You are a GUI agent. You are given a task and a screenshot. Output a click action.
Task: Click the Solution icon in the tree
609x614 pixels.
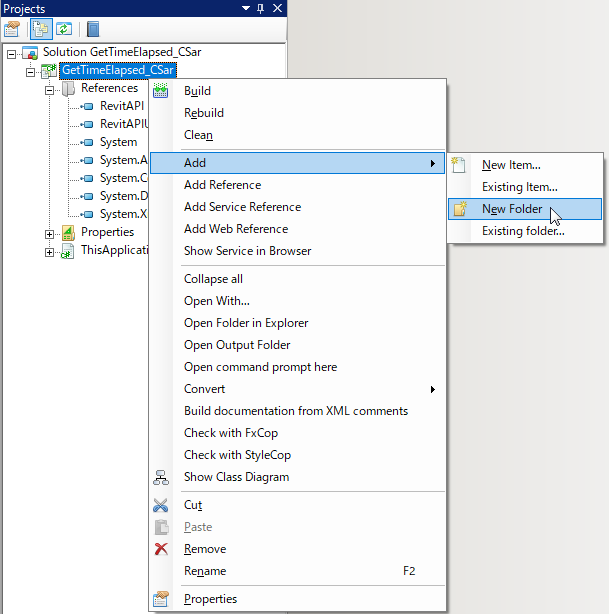click(30, 53)
